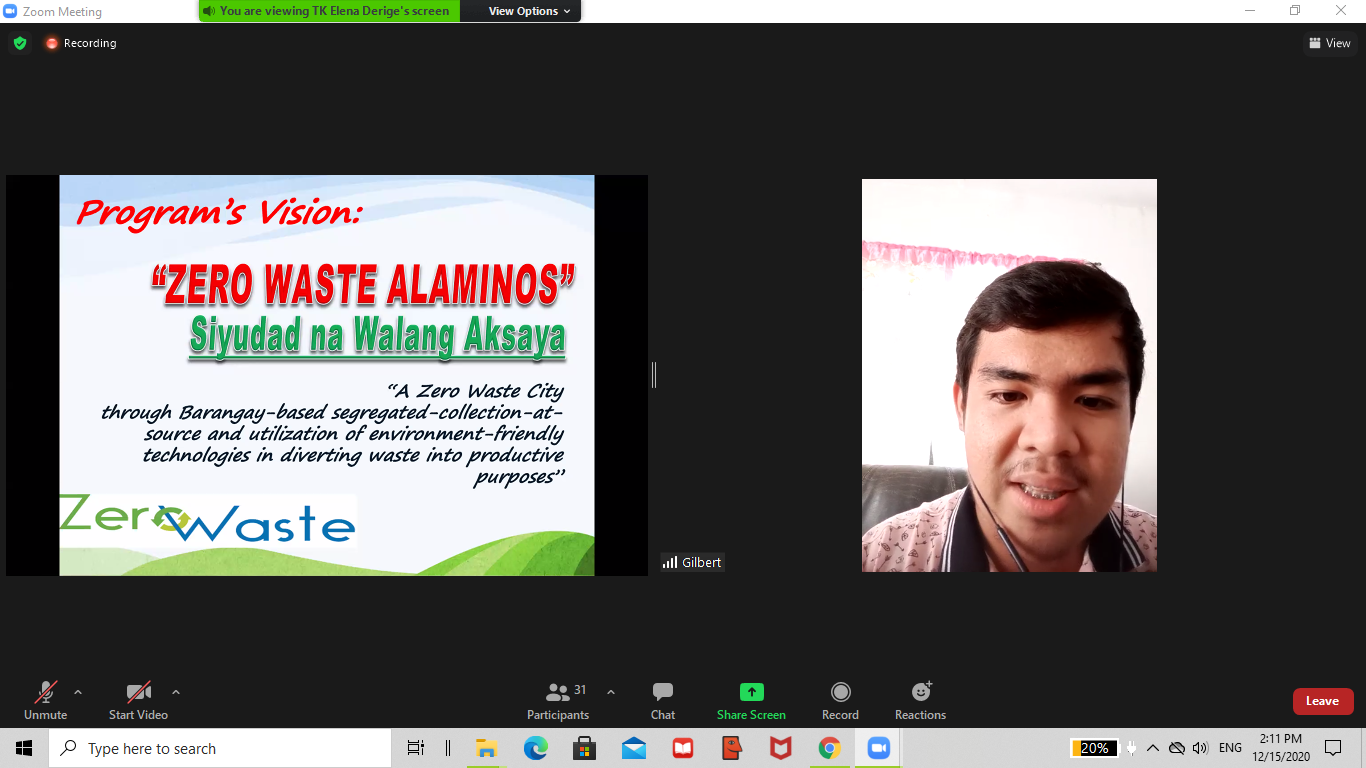
Task: Click the Type here to search box
Action: tap(220, 748)
